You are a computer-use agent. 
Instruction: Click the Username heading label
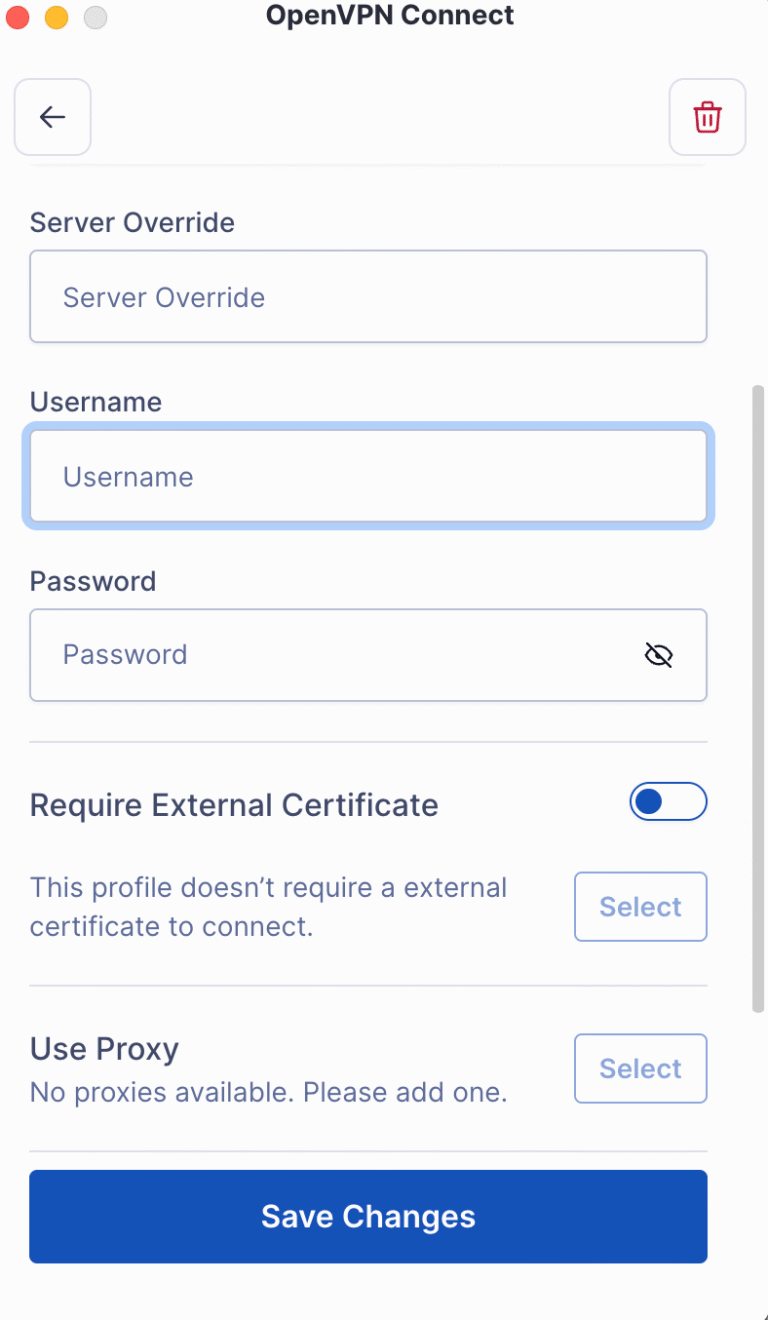click(x=96, y=402)
